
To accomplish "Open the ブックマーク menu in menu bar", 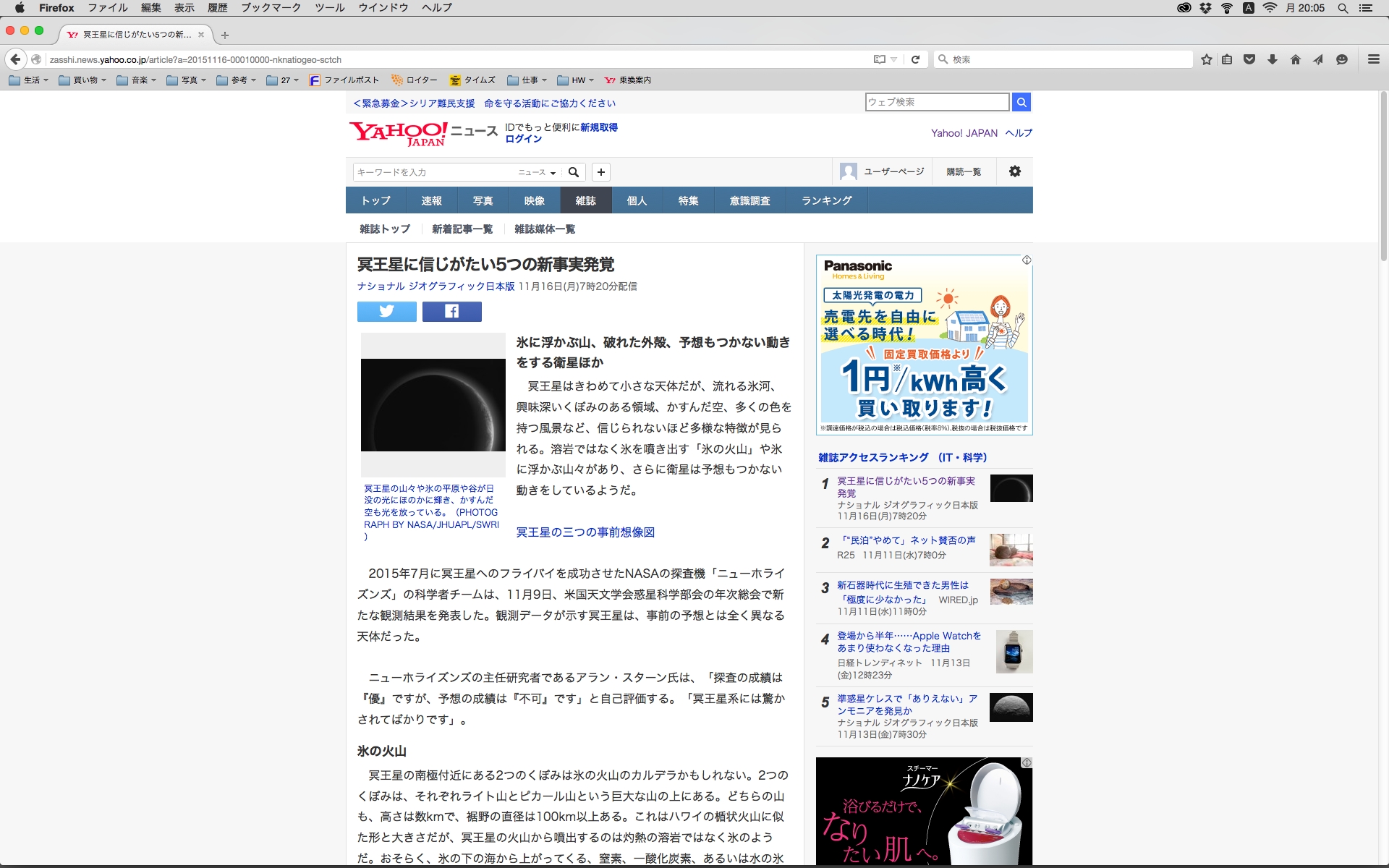I will 271,7.
